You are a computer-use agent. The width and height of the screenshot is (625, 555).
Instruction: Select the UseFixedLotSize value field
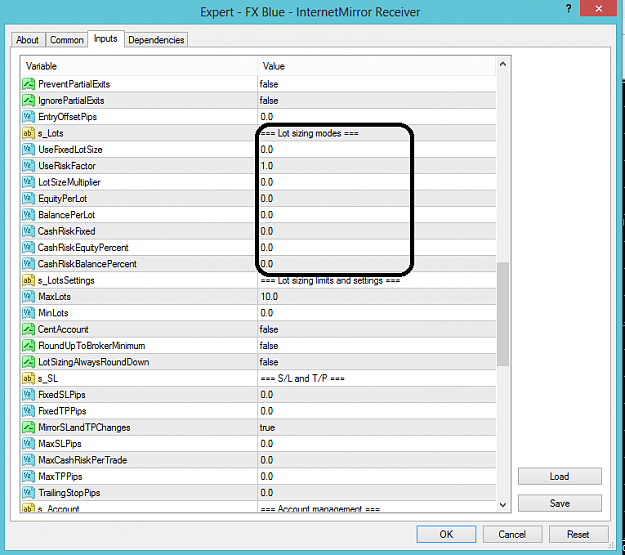tap(377, 150)
